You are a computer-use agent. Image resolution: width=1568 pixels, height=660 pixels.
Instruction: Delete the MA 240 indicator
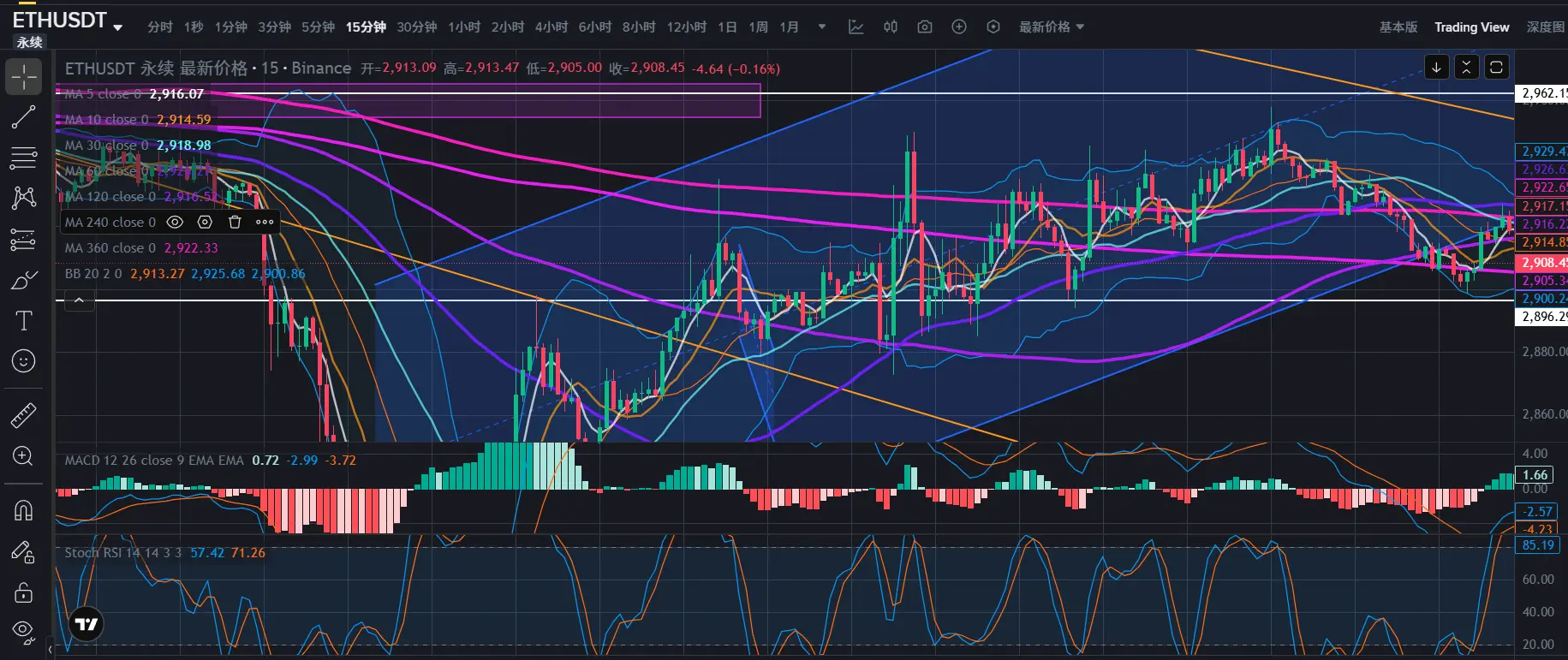click(235, 222)
